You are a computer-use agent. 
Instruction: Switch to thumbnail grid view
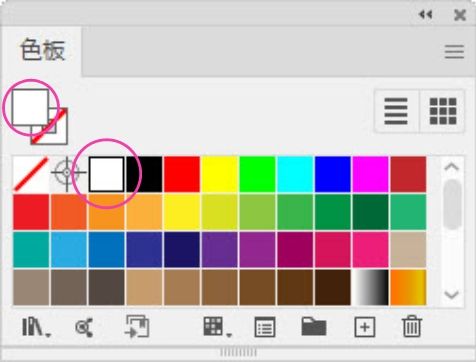[443, 111]
